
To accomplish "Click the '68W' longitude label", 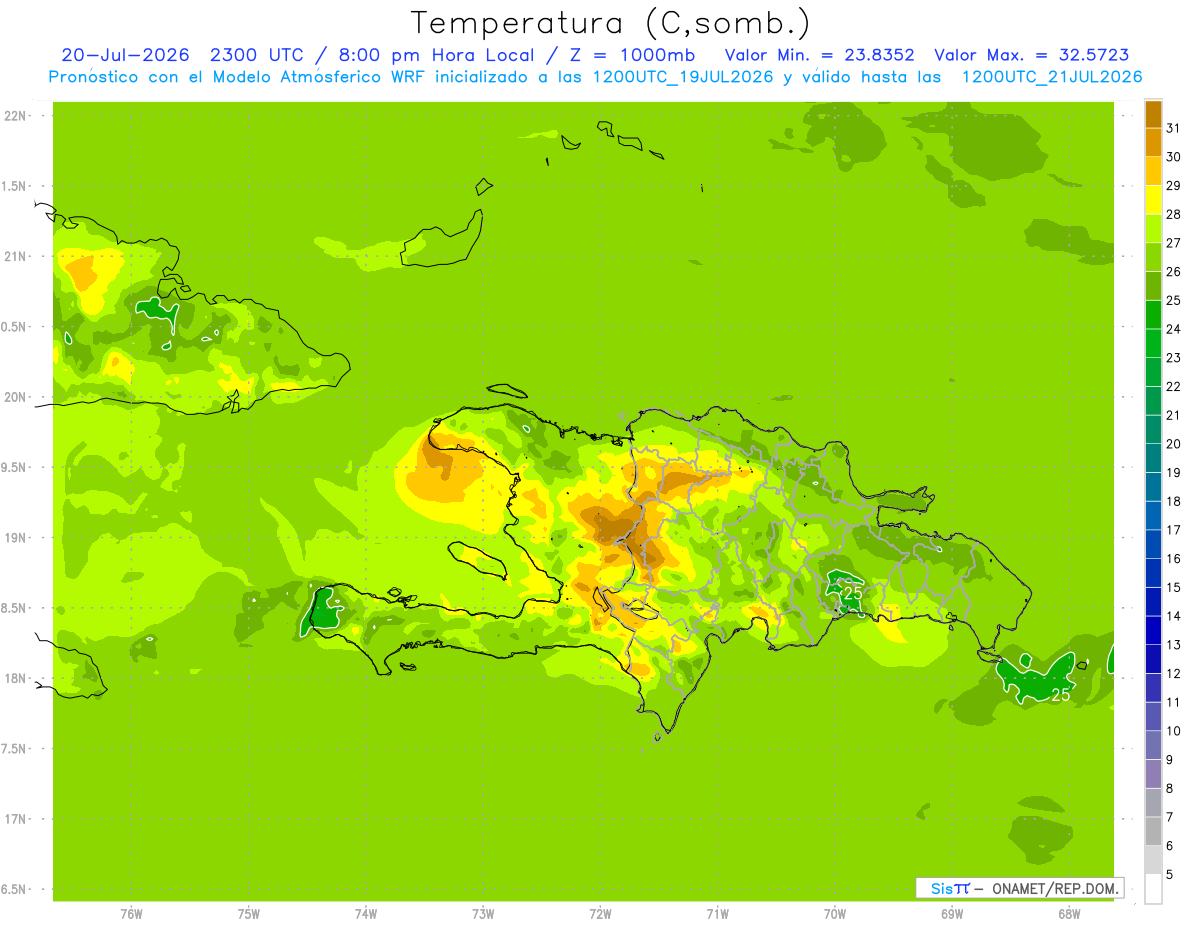I will [1069, 914].
